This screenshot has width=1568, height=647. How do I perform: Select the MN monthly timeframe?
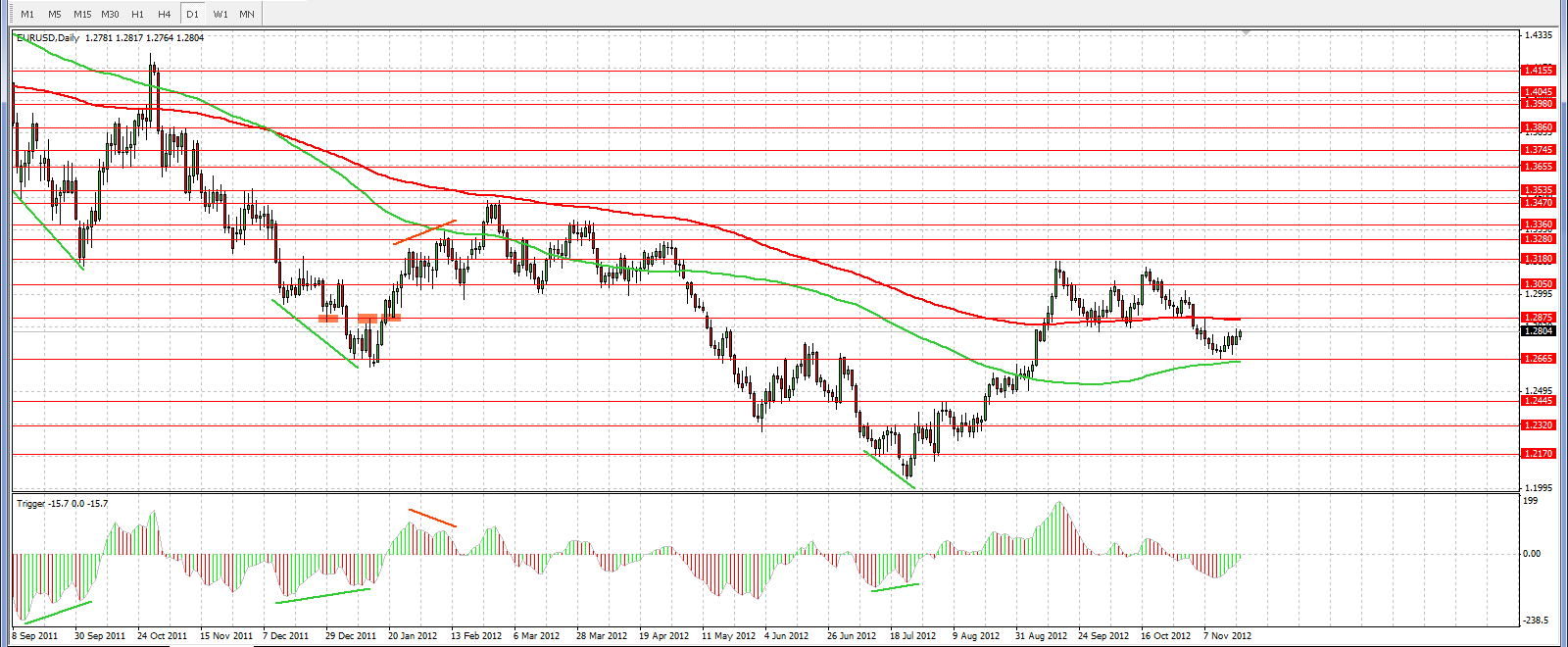click(247, 14)
